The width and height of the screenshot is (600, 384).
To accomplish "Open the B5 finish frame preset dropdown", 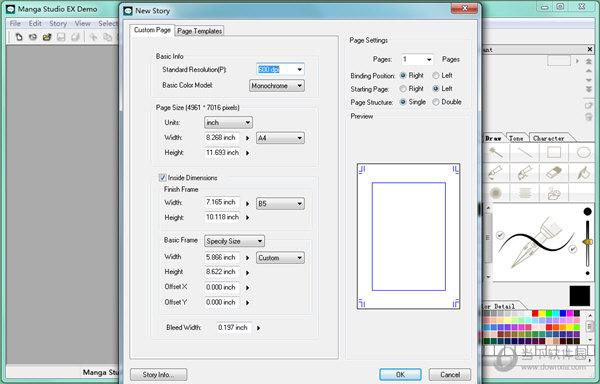I will coord(280,203).
